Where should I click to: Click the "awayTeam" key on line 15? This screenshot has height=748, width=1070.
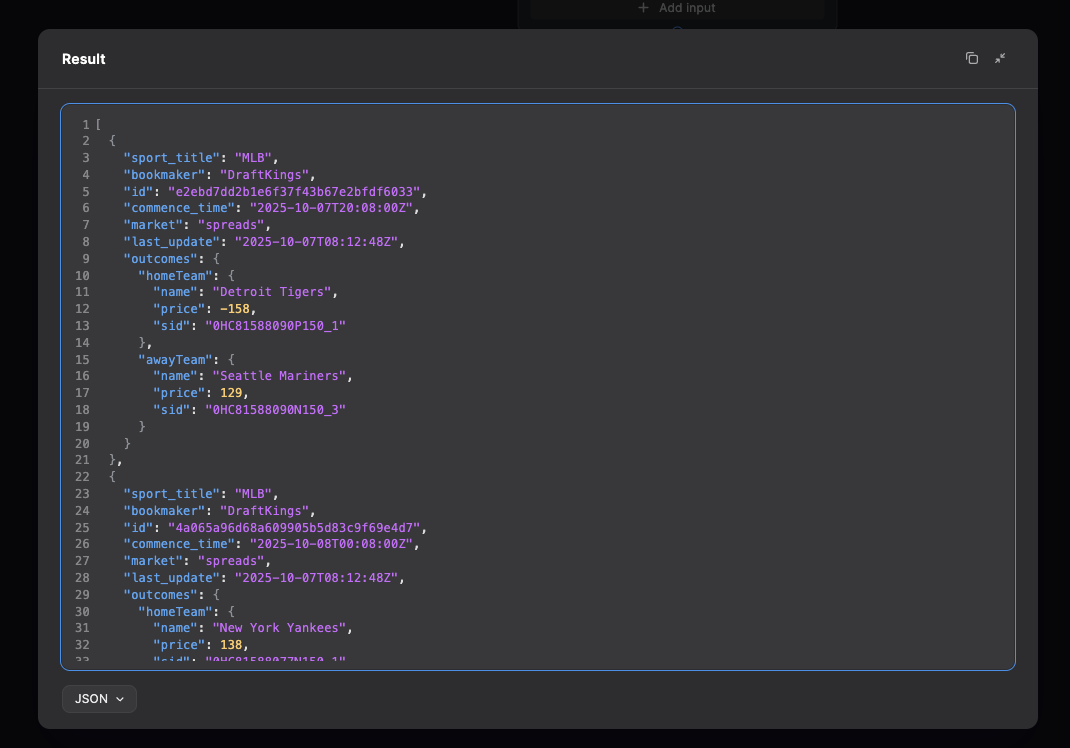pyautogui.click(x=175, y=360)
